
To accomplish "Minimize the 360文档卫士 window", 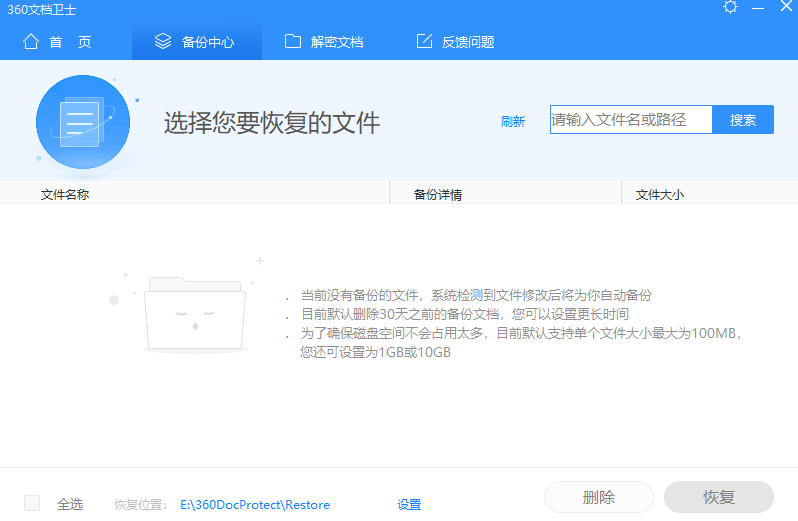I will tap(759, 7).
